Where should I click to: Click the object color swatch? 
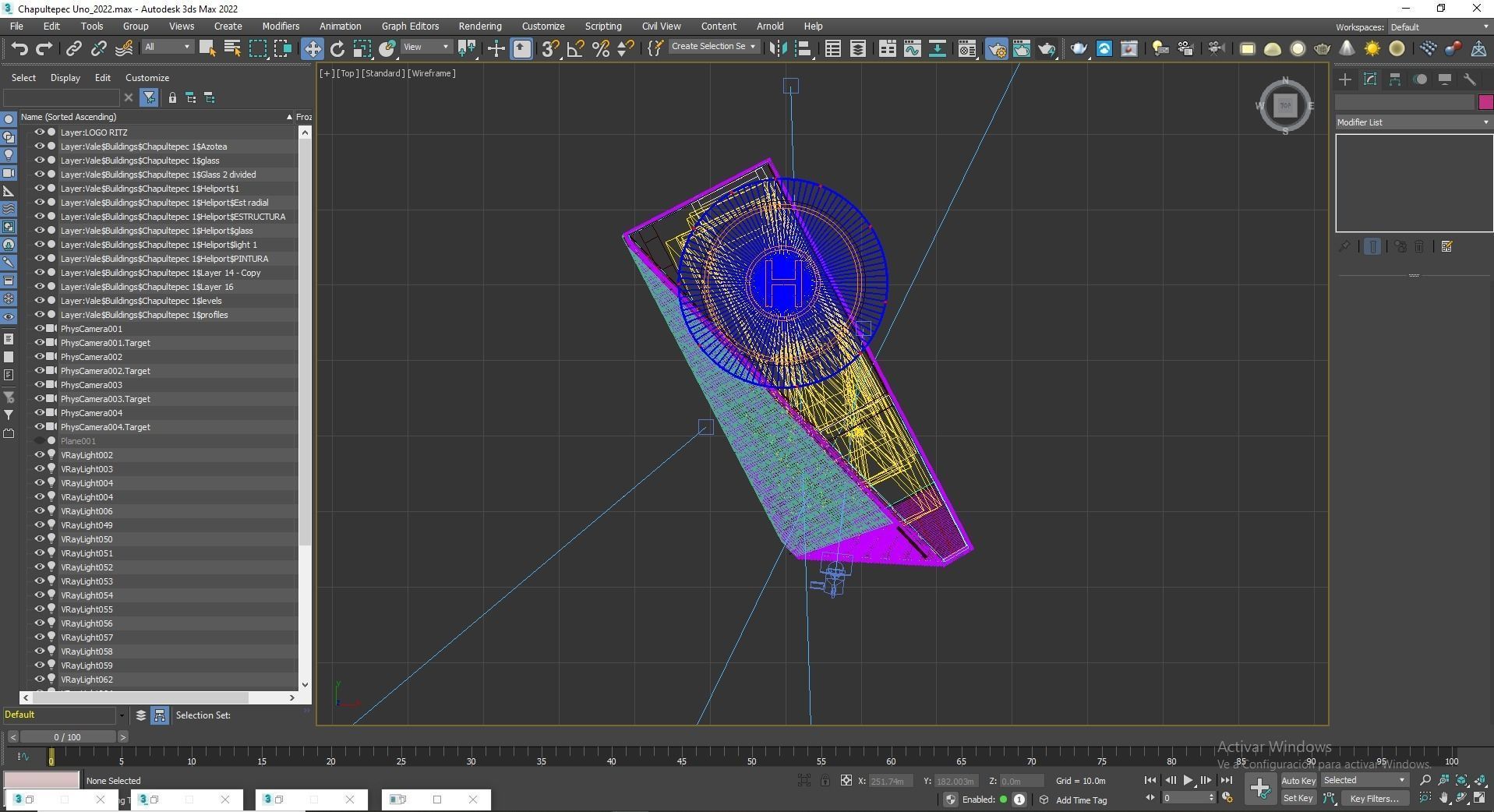tap(1485, 102)
